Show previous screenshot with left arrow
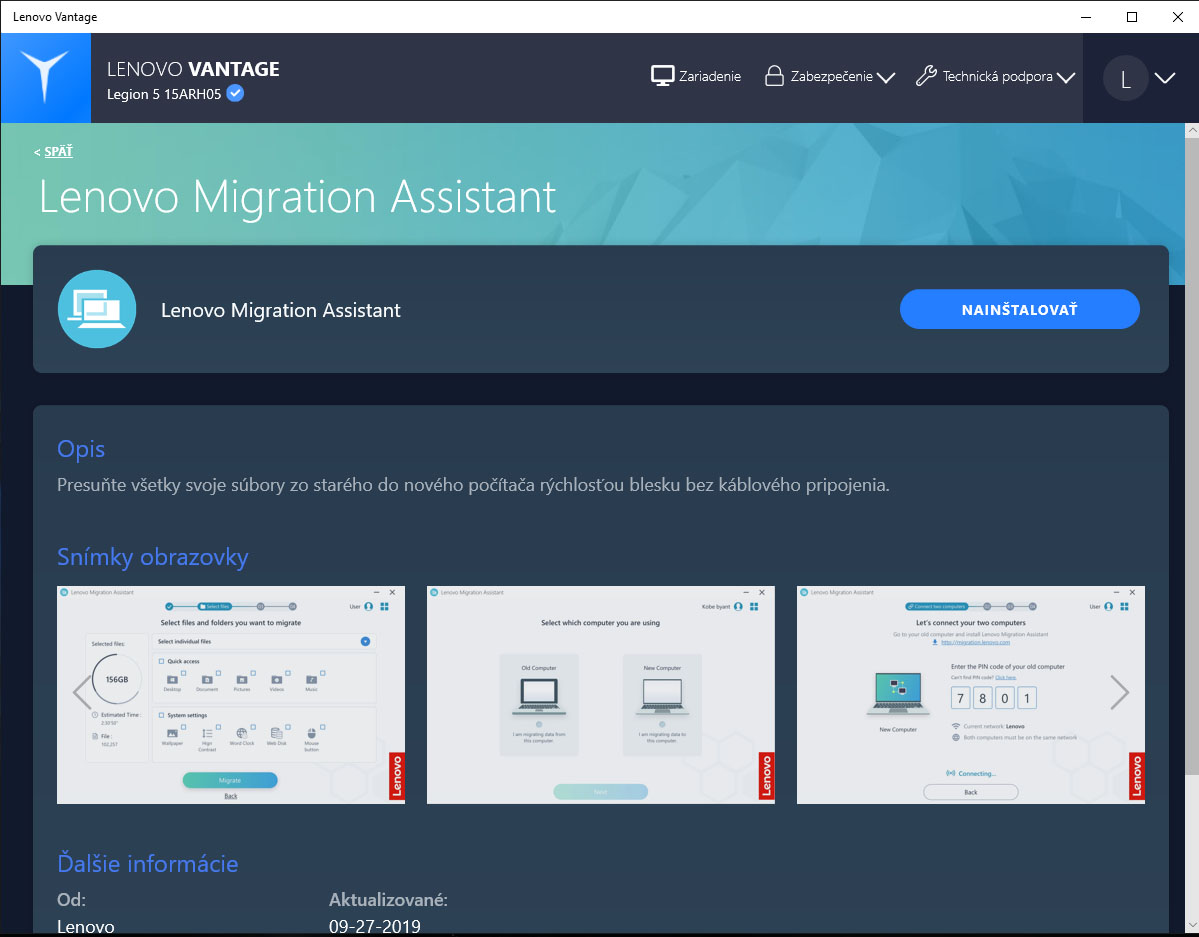Screen dimensions: 1199x937 (81, 693)
